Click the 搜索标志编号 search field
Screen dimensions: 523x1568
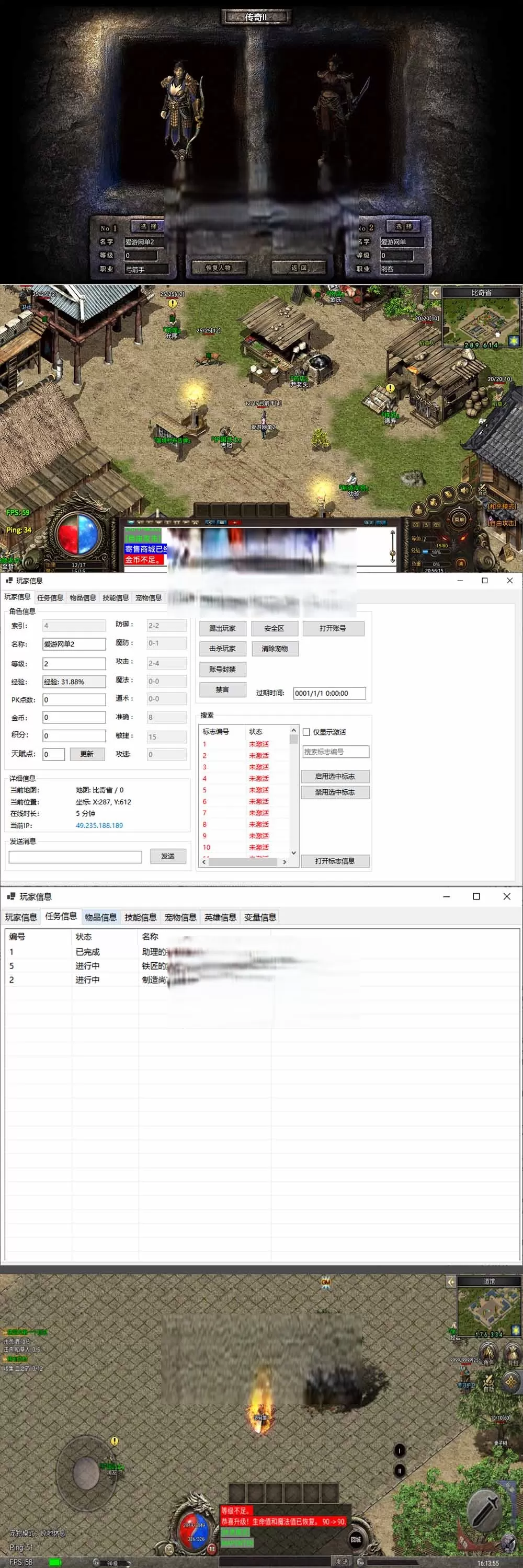[x=335, y=752]
